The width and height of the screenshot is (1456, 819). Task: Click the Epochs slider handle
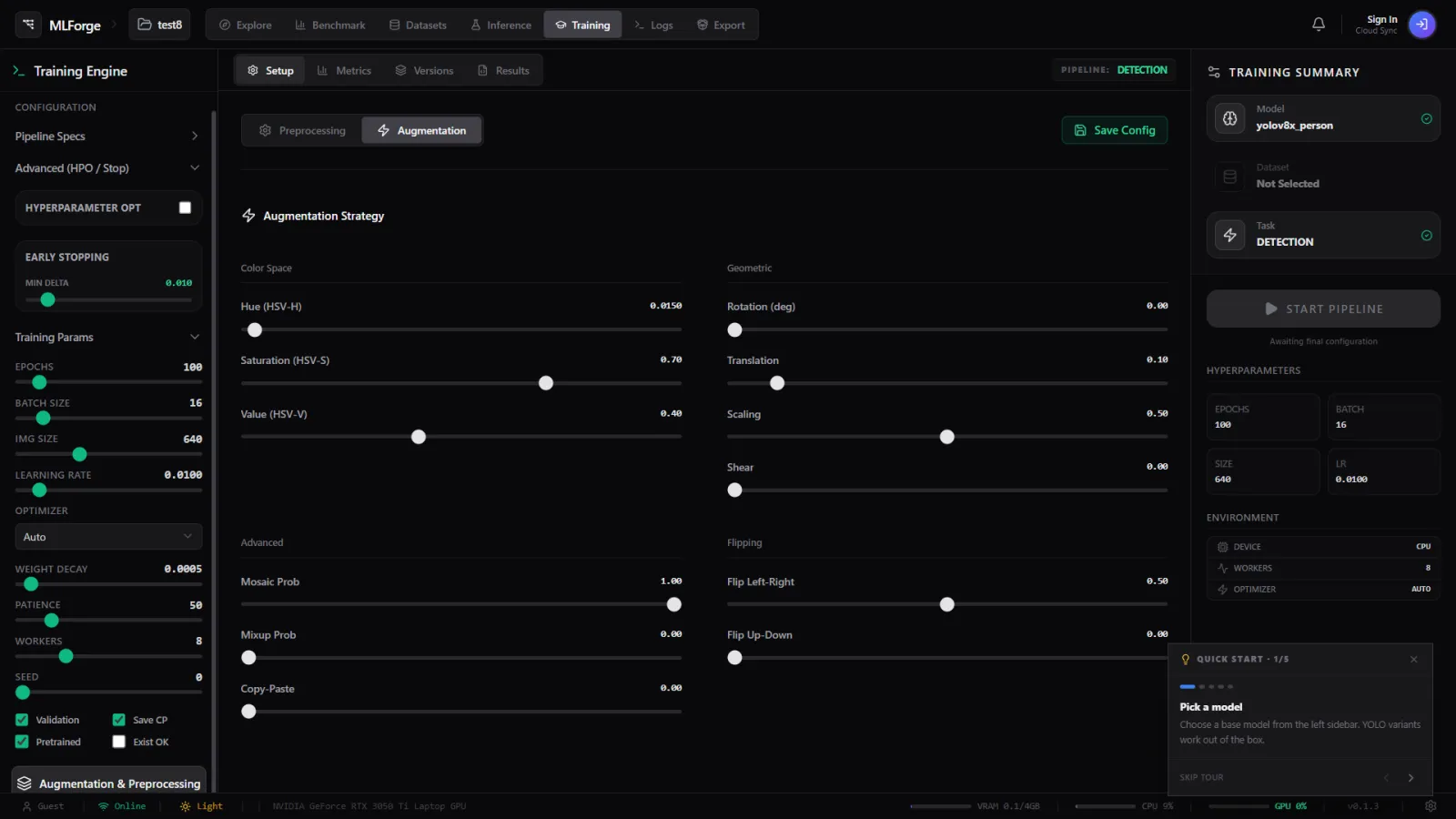pyautogui.click(x=39, y=382)
